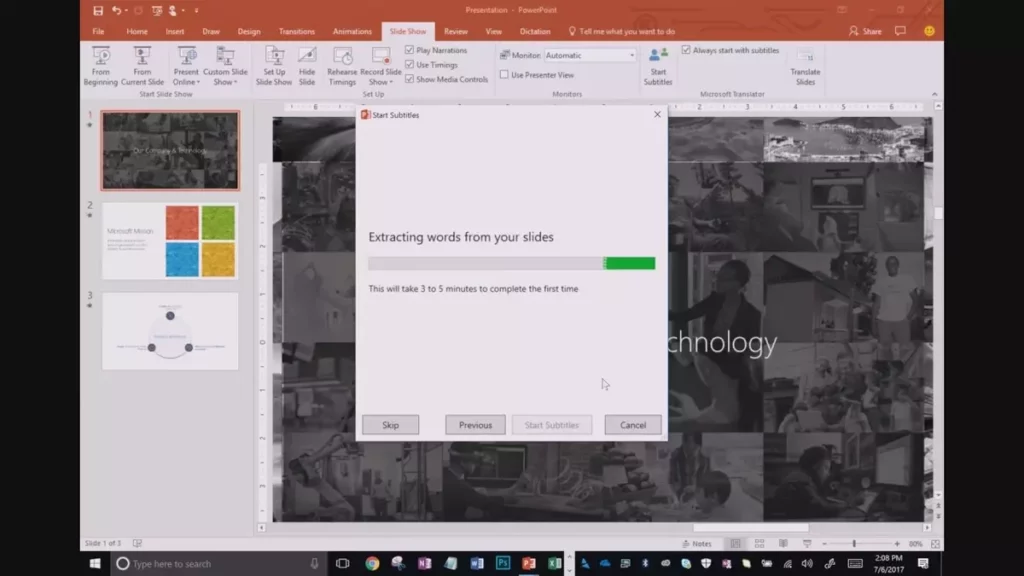Image resolution: width=1024 pixels, height=576 pixels.
Task: Switch to the Design tab
Action: [249, 31]
